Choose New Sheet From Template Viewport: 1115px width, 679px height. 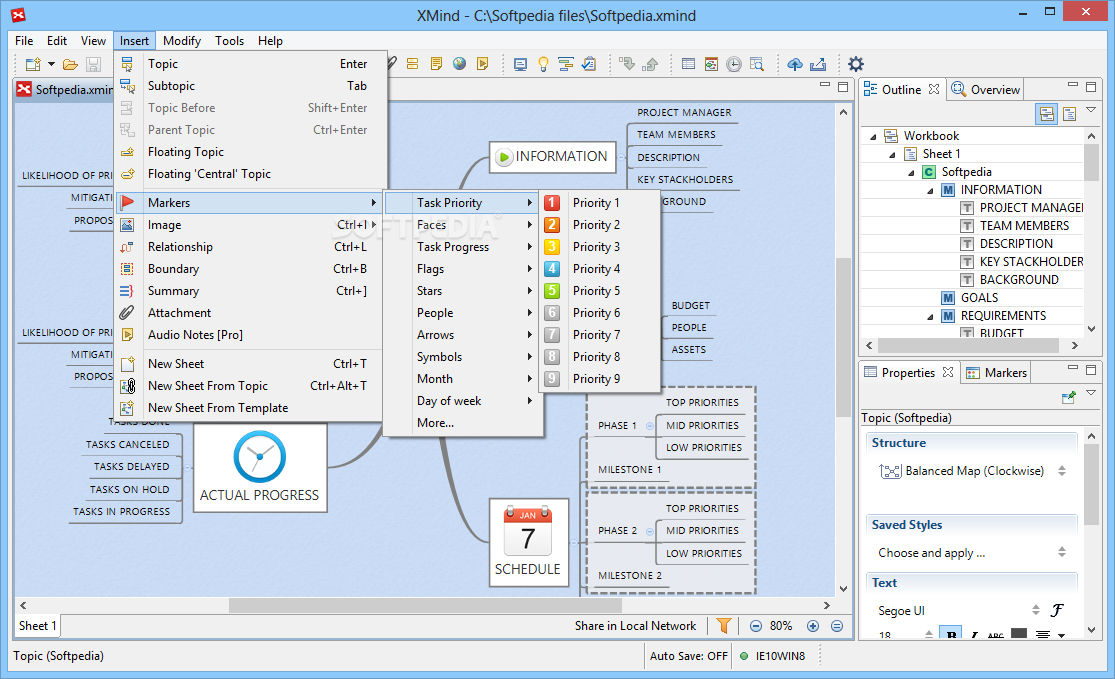250,408
